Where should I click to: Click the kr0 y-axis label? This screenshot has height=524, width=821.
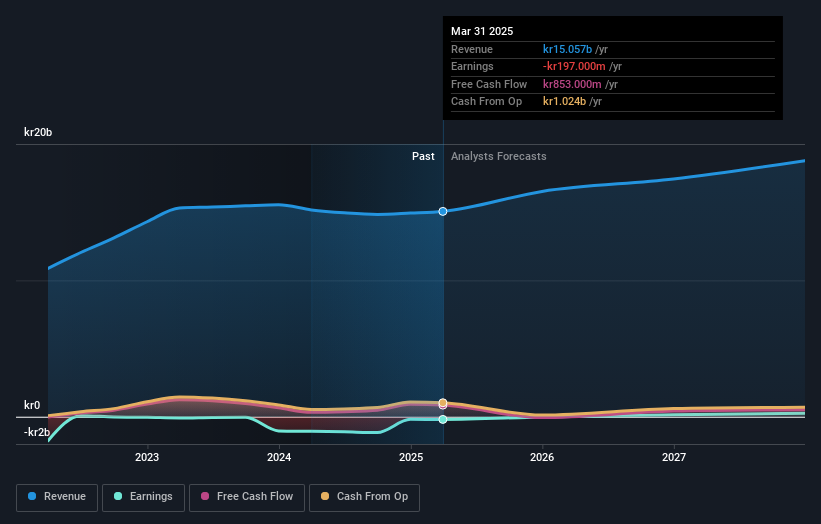pyautogui.click(x=32, y=405)
